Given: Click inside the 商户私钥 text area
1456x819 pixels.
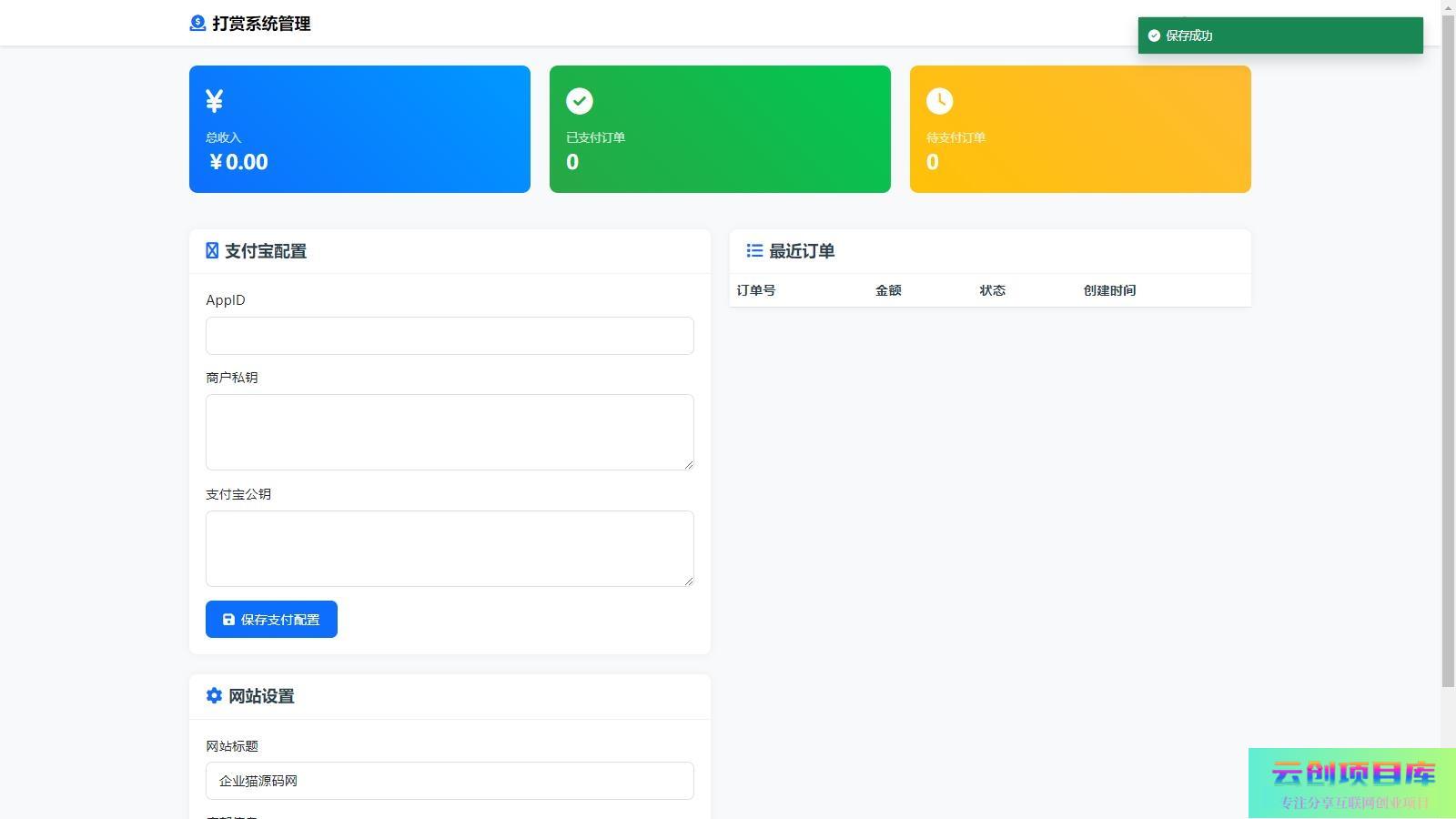Looking at the screenshot, I should (x=450, y=432).
